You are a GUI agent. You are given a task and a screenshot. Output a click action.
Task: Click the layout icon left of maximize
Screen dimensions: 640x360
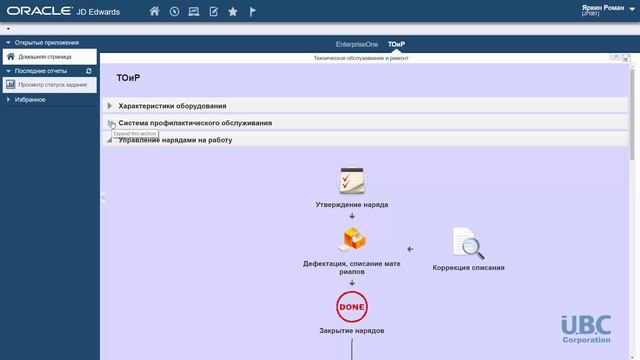pyautogui.click(x=616, y=57)
